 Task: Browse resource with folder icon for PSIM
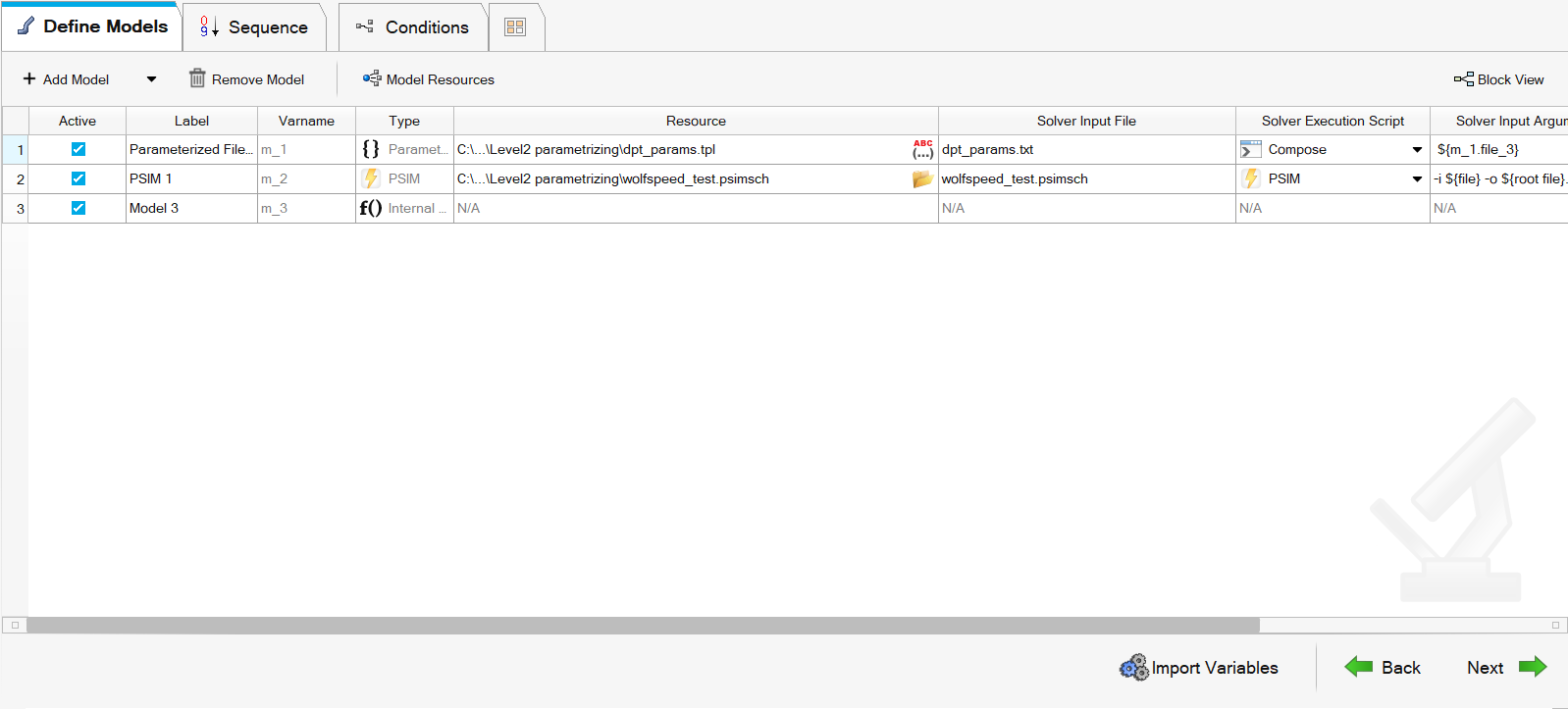point(922,178)
